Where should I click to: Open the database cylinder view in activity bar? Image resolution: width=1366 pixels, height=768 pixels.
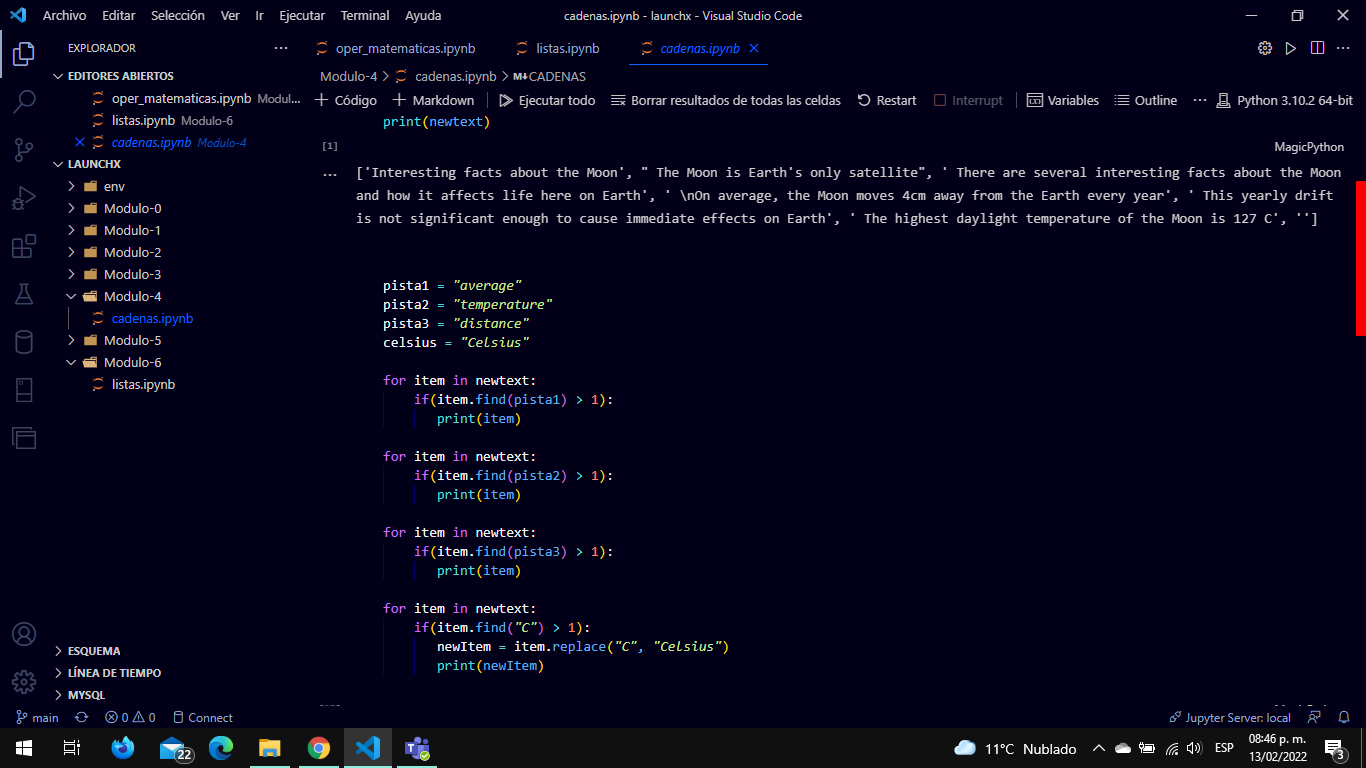pos(24,342)
